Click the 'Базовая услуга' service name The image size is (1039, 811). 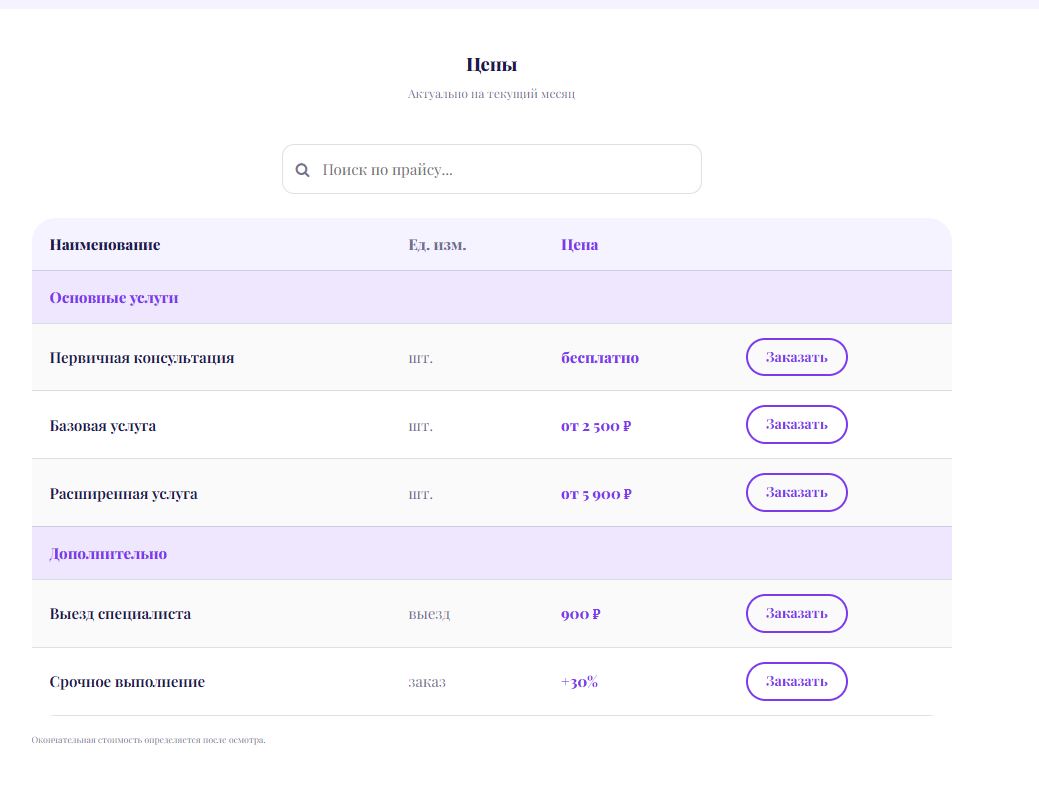click(x=103, y=426)
